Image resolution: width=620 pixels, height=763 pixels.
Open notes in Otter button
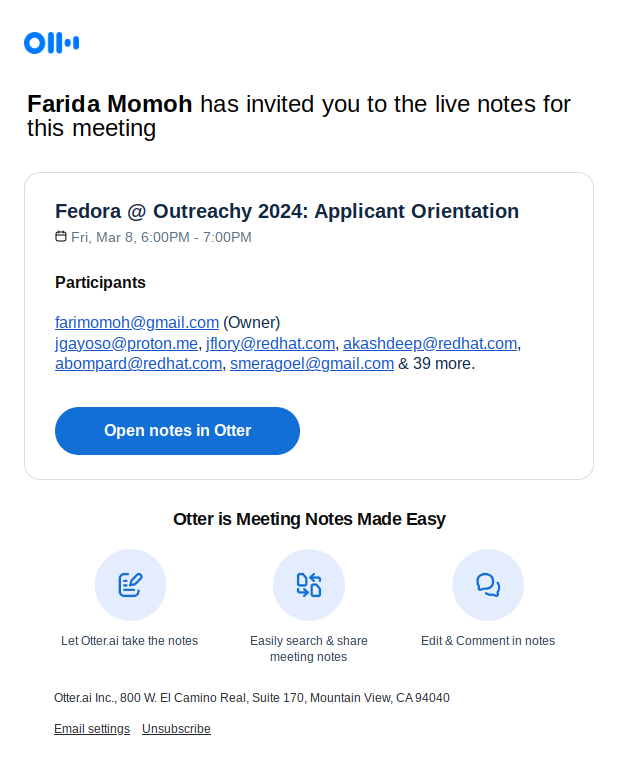coord(177,431)
